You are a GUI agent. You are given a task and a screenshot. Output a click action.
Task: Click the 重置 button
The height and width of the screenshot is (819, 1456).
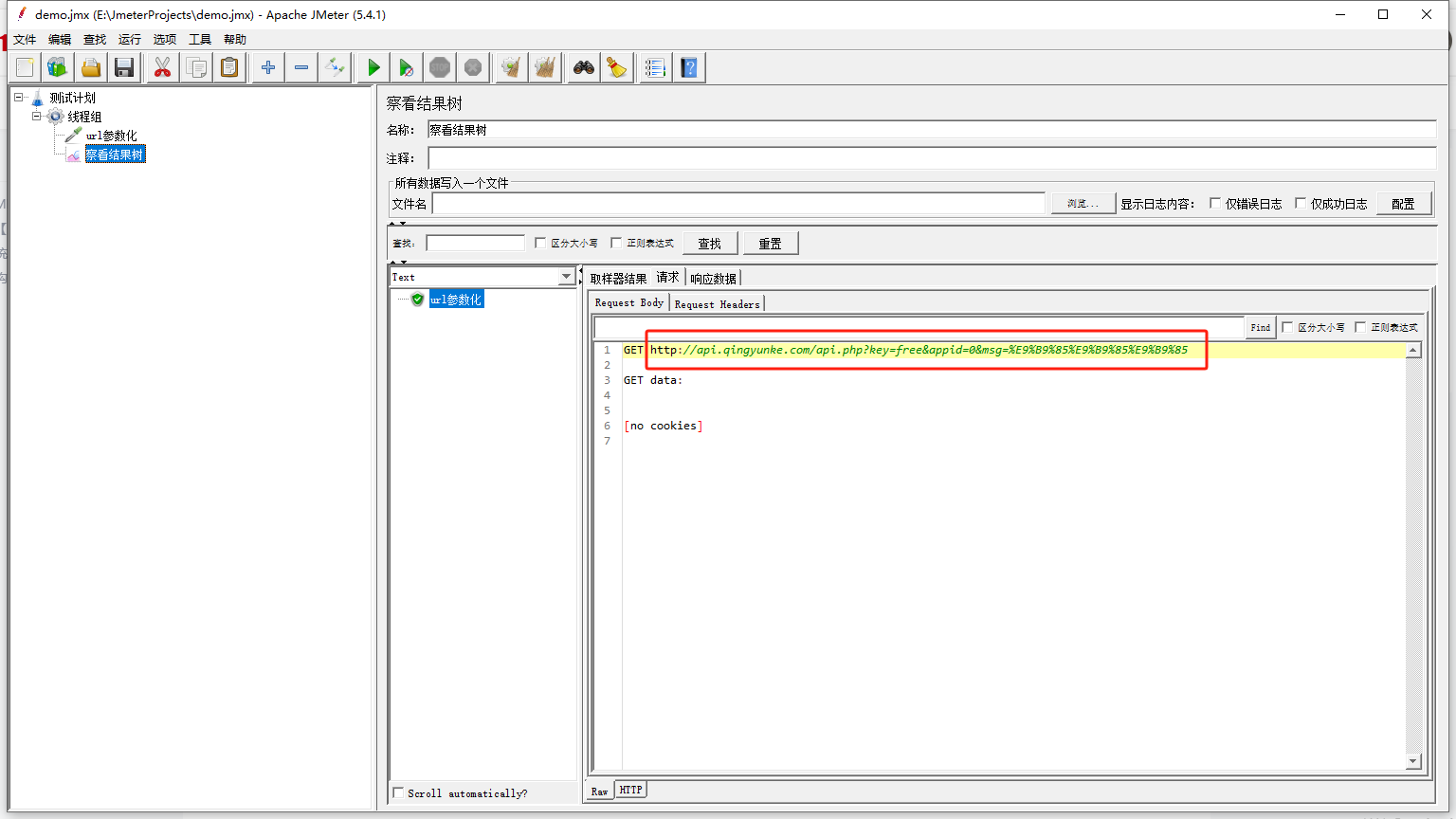point(771,244)
